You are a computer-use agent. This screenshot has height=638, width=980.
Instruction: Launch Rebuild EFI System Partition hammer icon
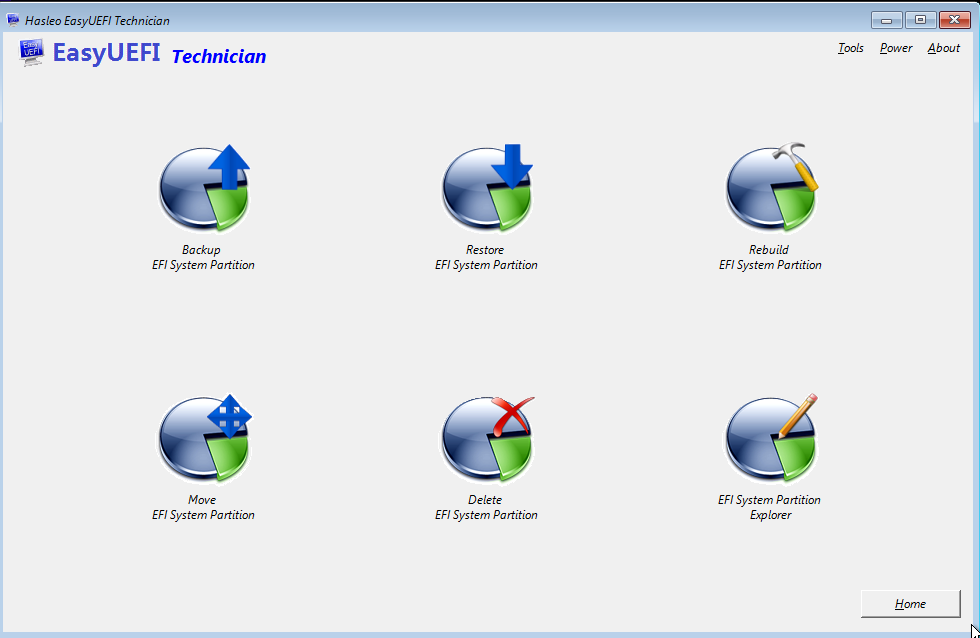pos(772,187)
